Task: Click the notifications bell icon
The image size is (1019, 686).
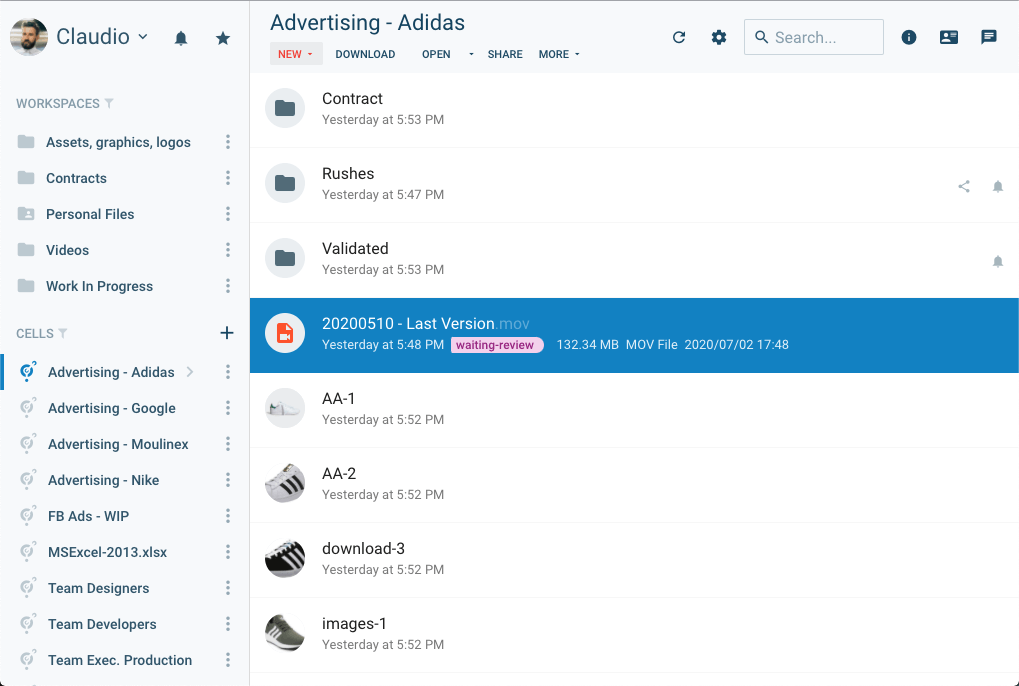Action: pyautogui.click(x=181, y=36)
